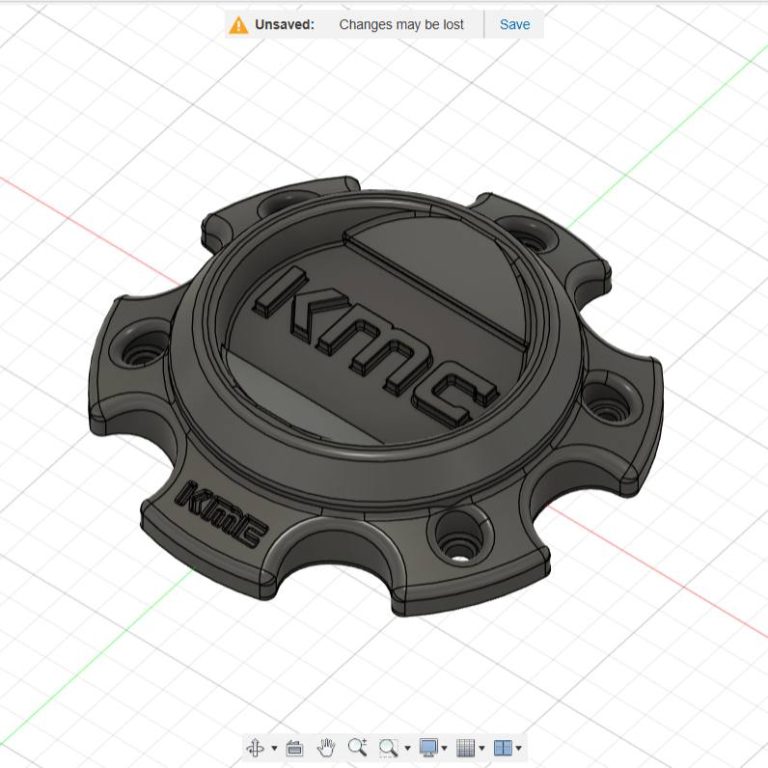Click the orange unsaved warning triangle
The width and height of the screenshot is (768, 768).
(x=238, y=25)
